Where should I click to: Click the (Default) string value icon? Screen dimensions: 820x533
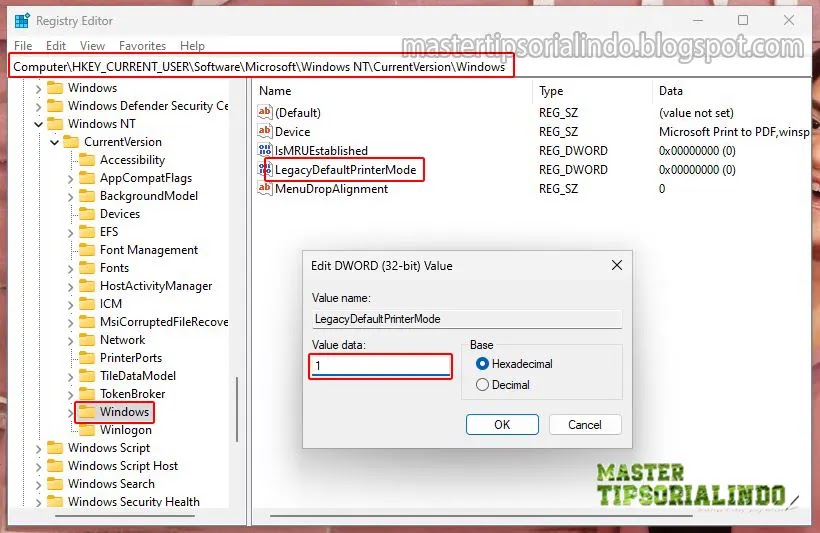click(x=265, y=112)
